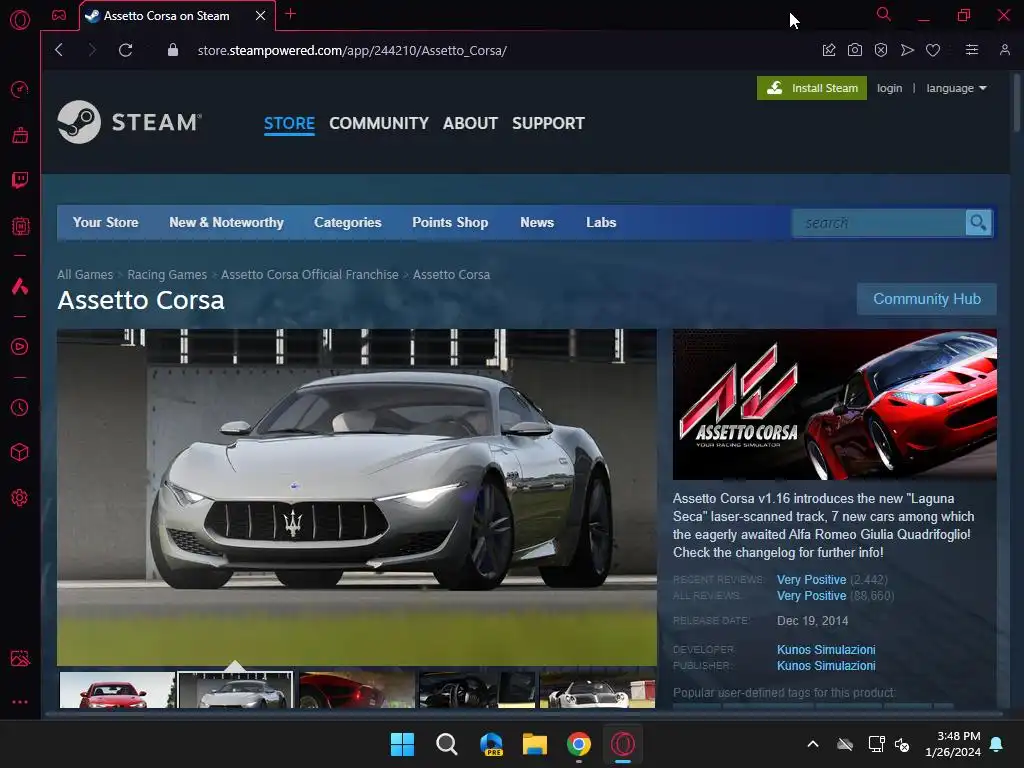Open the send/flow arrow icon

pyautogui.click(x=907, y=50)
